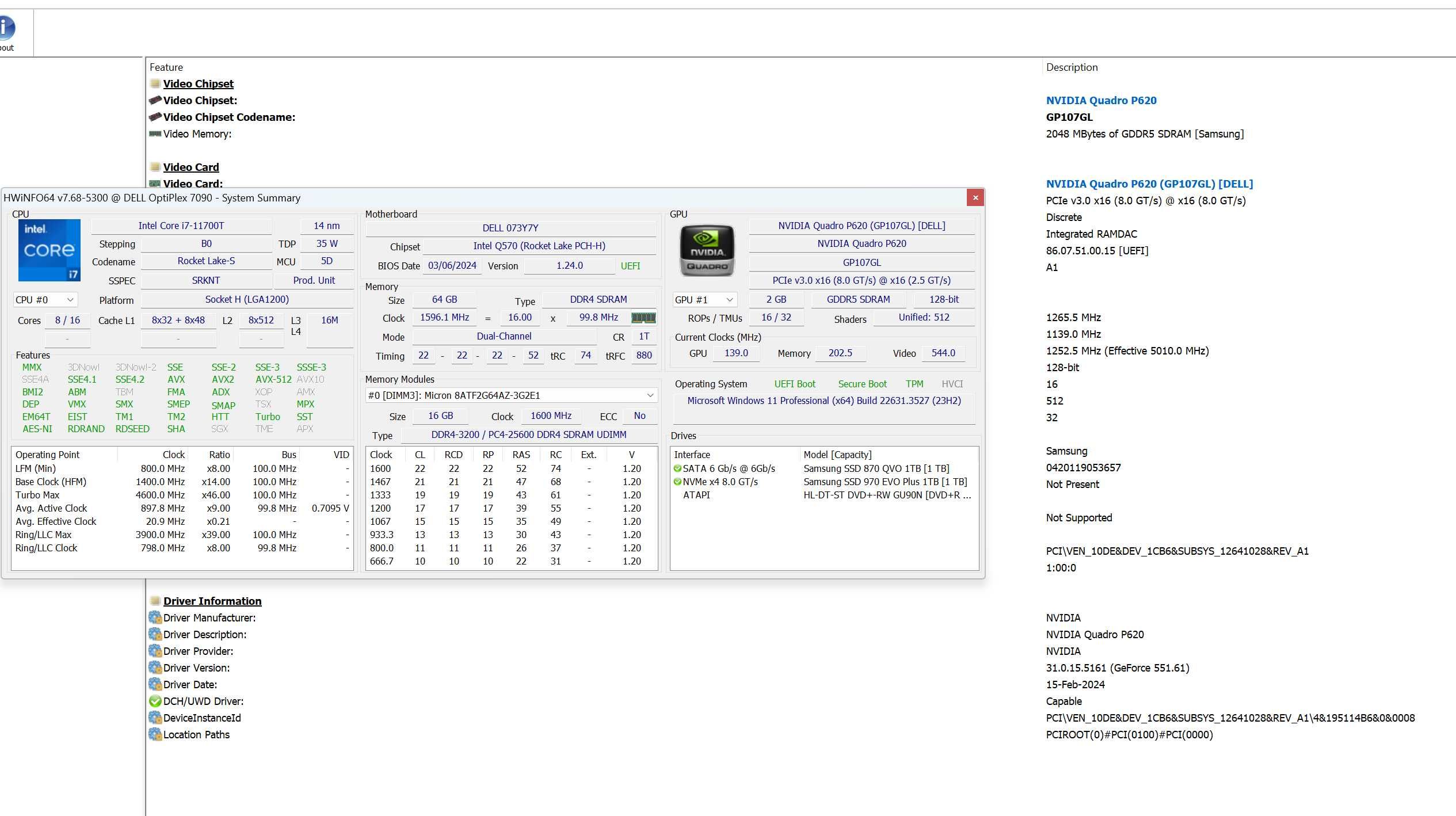Select the Samsung SSD 870 QVO drive
1456x816 pixels.
point(824,468)
